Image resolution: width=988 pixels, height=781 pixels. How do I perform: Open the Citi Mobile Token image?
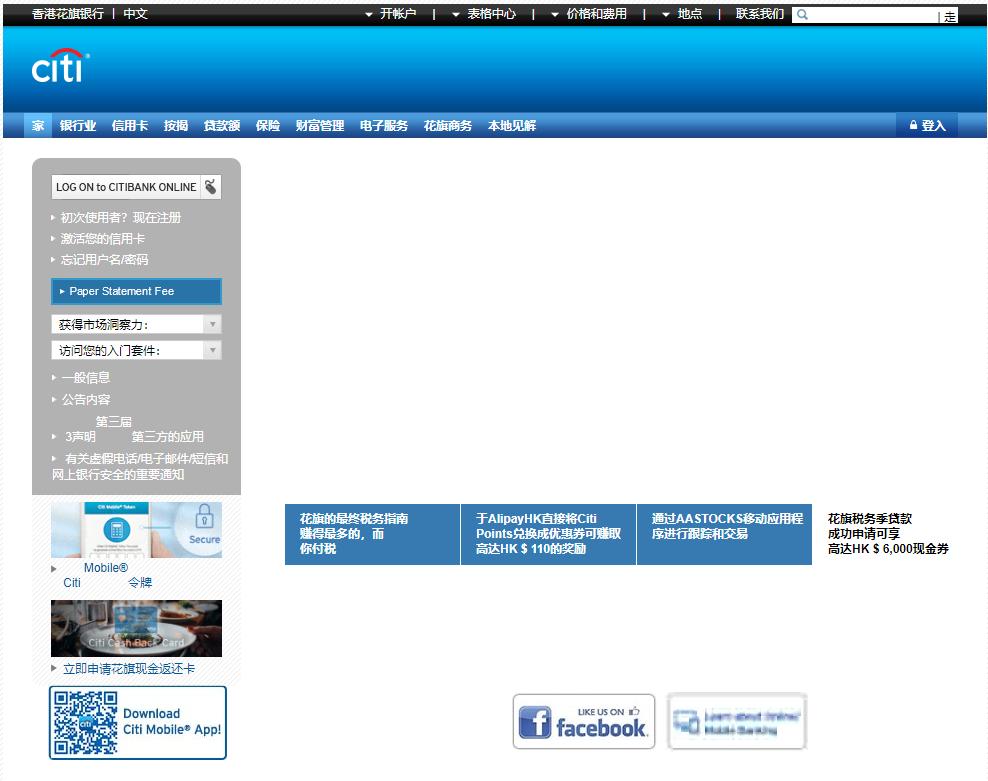[x=136, y=529]
